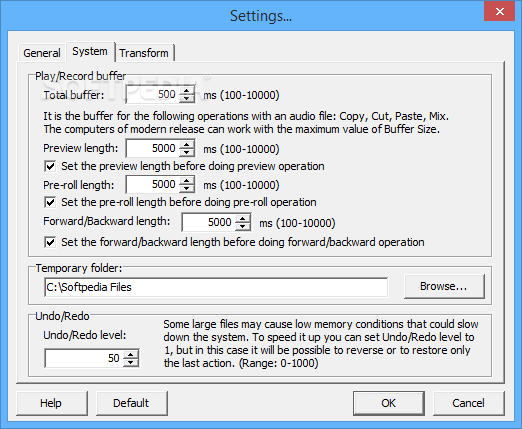Click the Undo/Redo level value field

point(83,358)
